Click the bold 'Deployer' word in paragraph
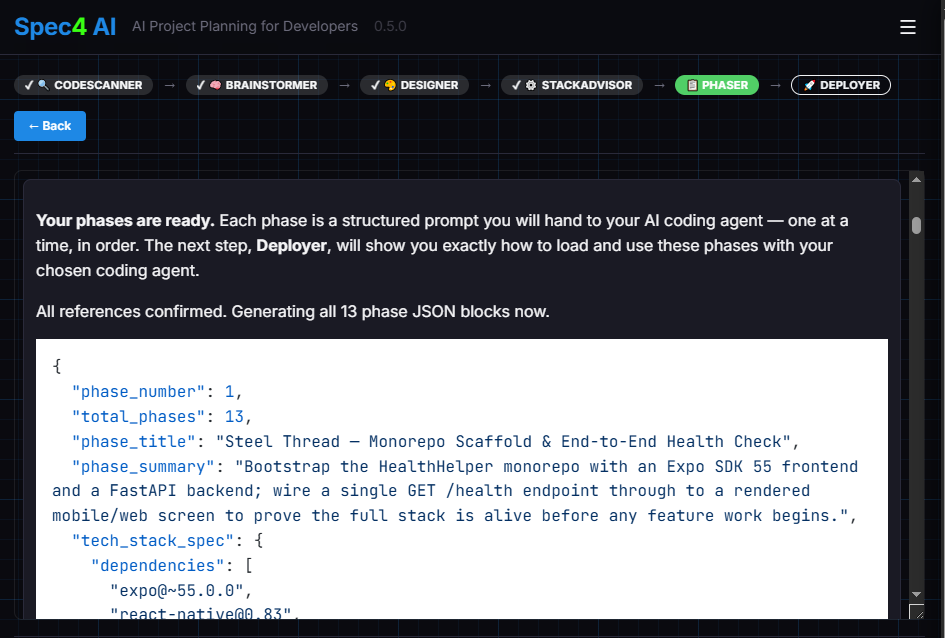 click(292, 246)
